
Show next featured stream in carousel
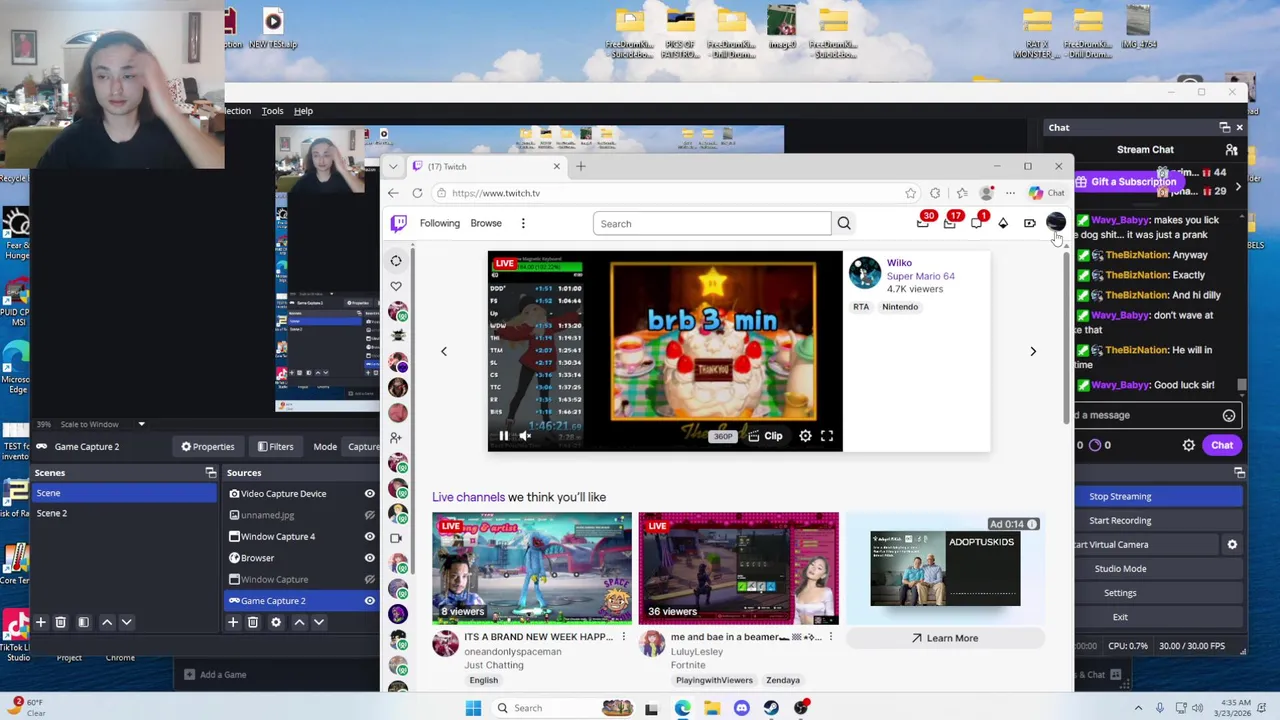(1033, 351)
